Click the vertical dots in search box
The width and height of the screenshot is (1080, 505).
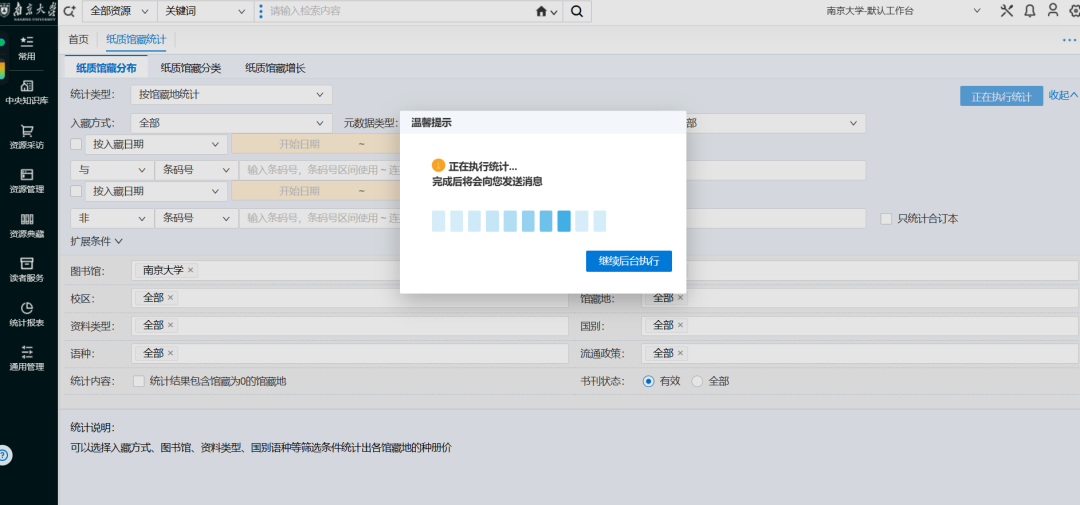pyautogui.click(x=260, y=11)
